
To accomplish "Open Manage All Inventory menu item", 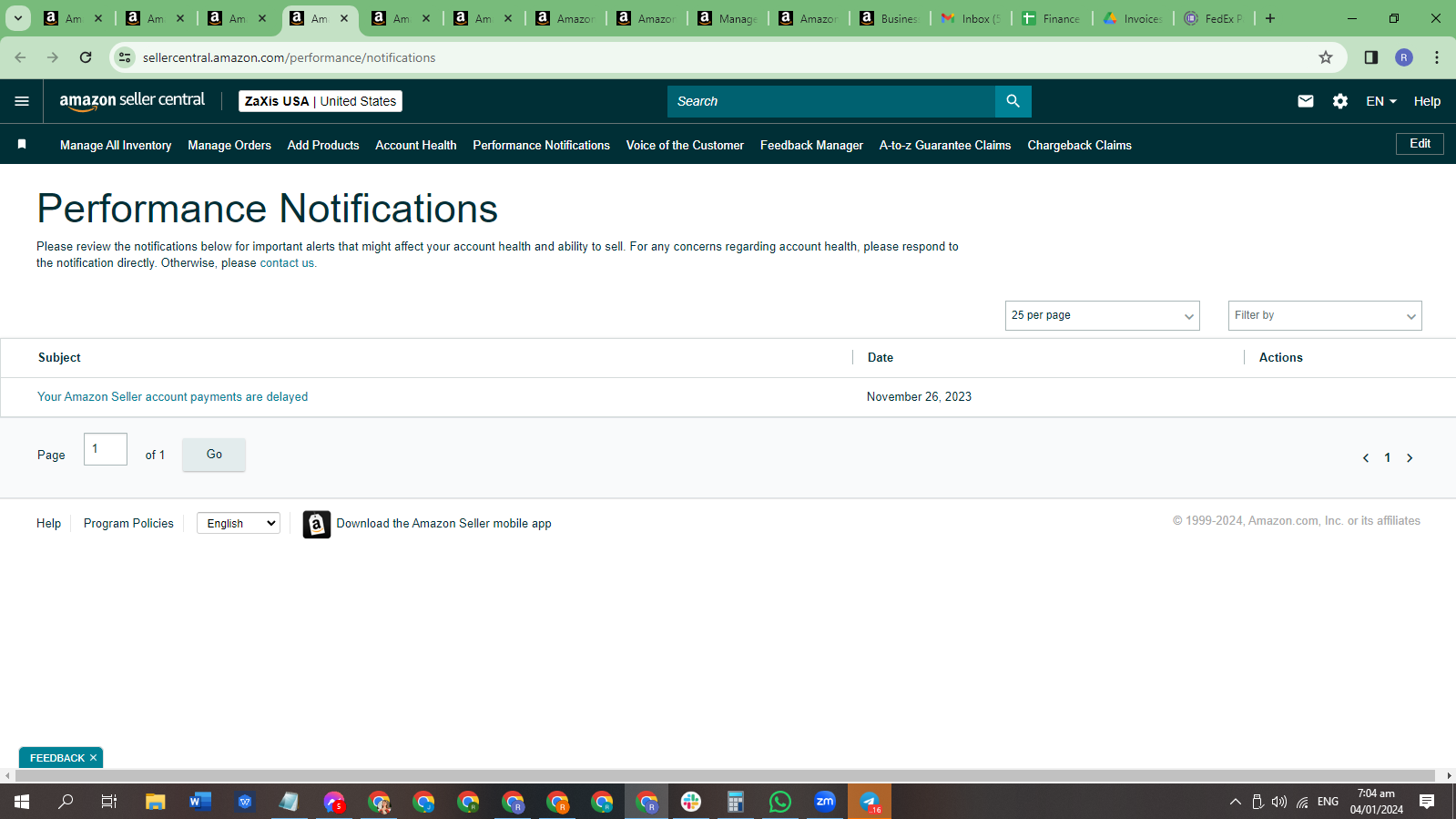I will [116, 145].
